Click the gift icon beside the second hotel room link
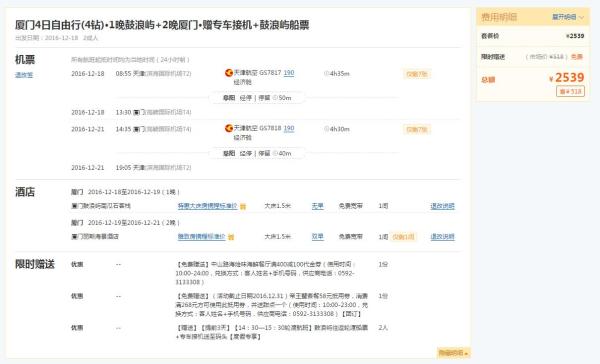Image resolution: width=600 pixels, height=364 pixels. click(x=231, y=237)
